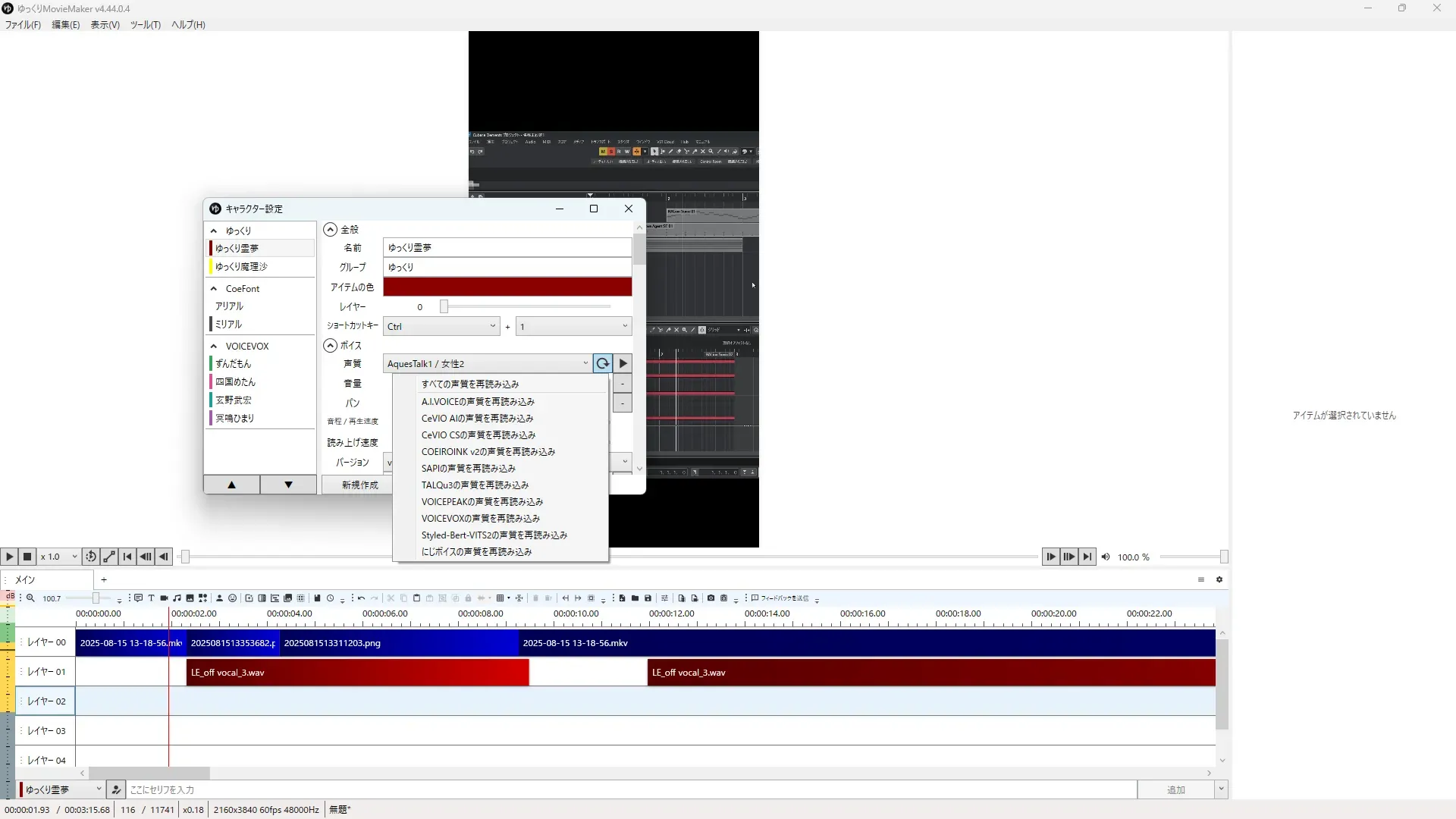Select ずんだもん in the character list

[x=234, y=364]
